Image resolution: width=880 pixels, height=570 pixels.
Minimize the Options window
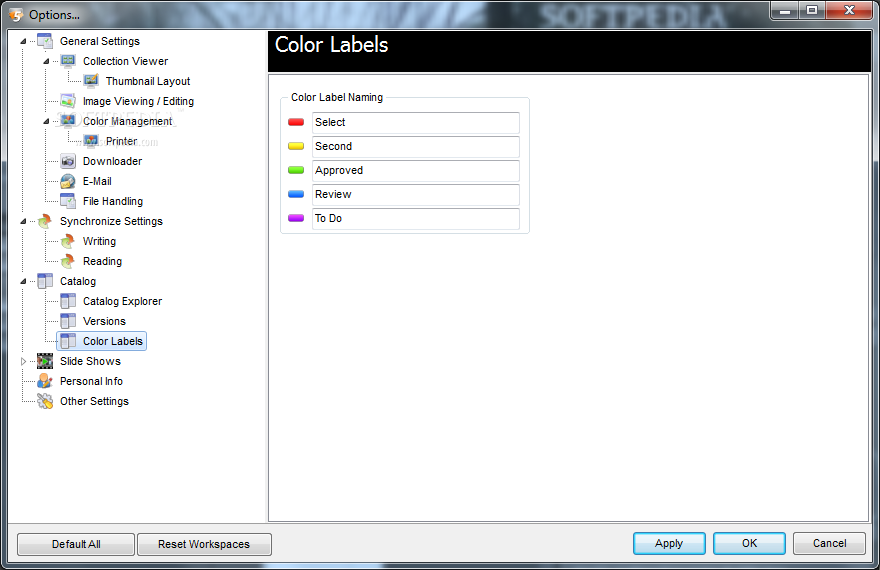click(x=785, y=10)
